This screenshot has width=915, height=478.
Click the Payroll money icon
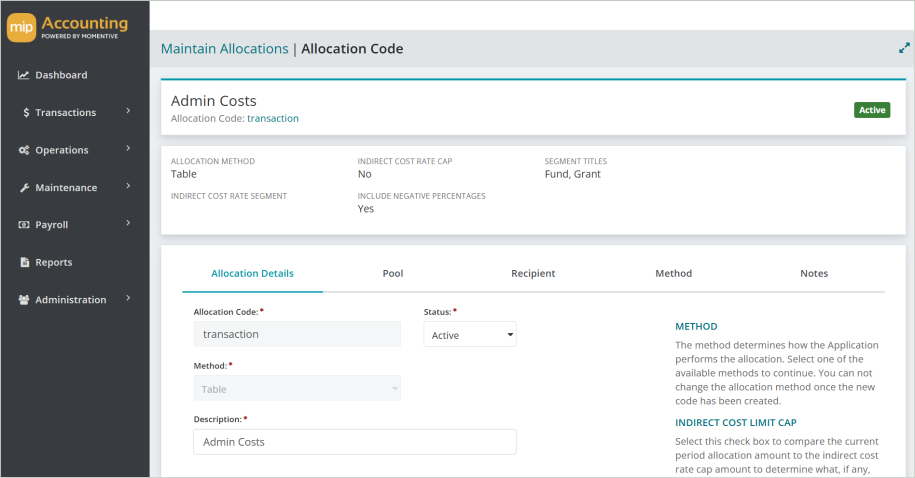(x=24, y=225)
